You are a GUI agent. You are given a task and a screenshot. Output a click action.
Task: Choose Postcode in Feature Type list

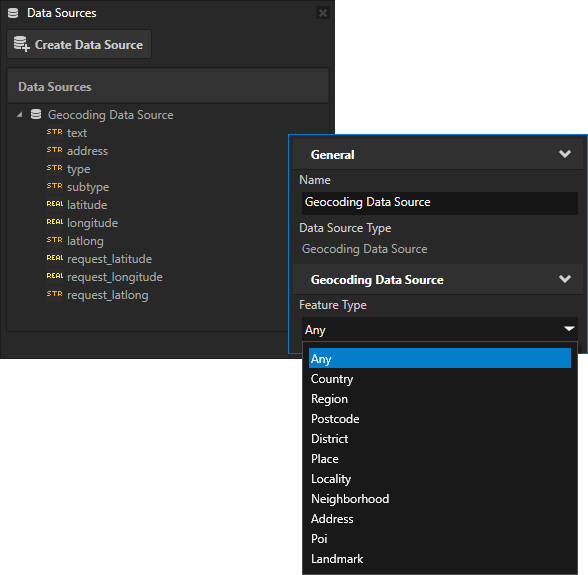440,419
